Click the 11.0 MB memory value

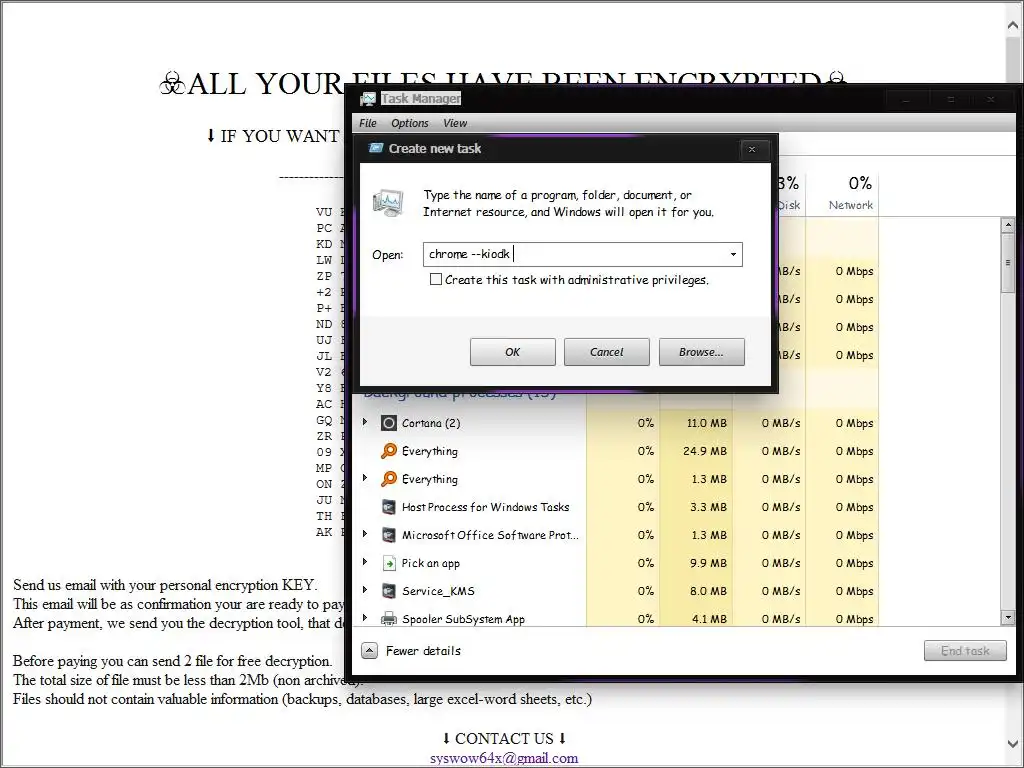point(707,423)
